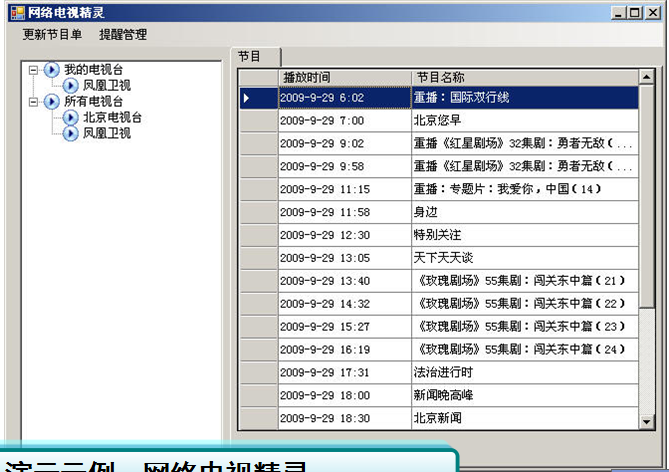The image size is (669, 472).
Task: Select the program 天下天天谈
Action: pos(525,258)
